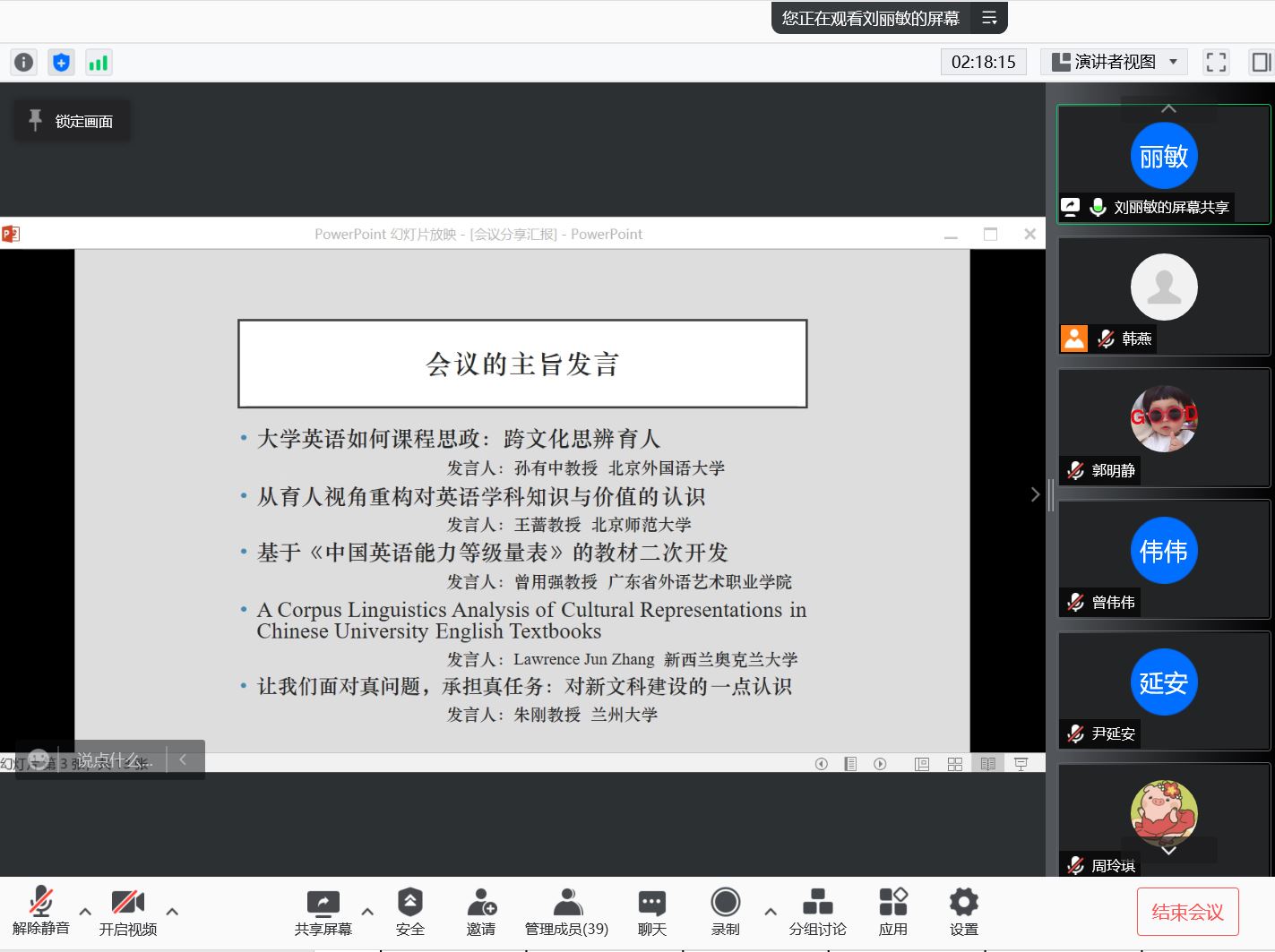Open the 聊天 chat panel
Image resolution: width=1275 pixels, height=952 pixels.
(651, 912)
